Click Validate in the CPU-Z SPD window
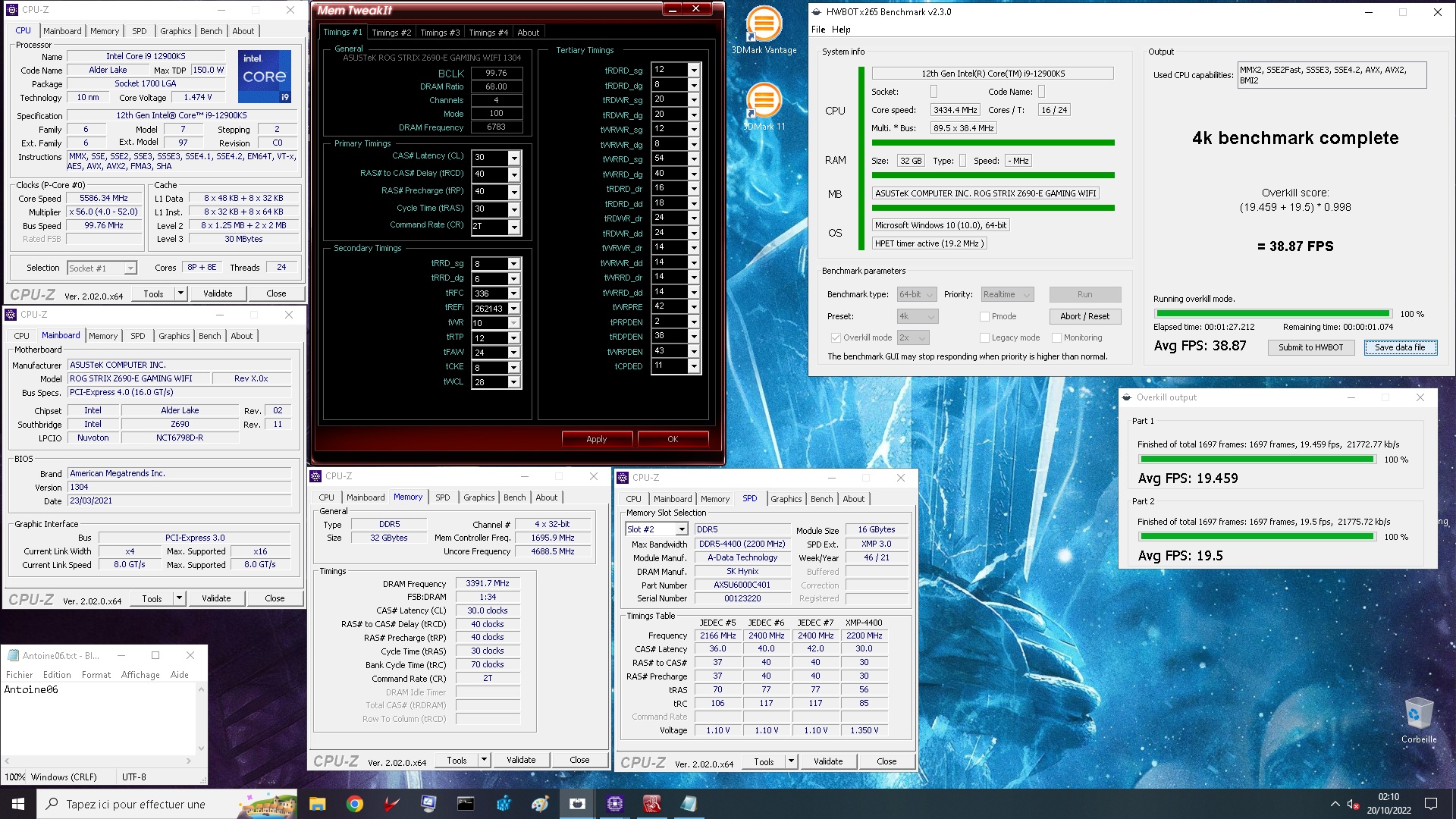The image size is (1456, 819). (x=828, y=761)
